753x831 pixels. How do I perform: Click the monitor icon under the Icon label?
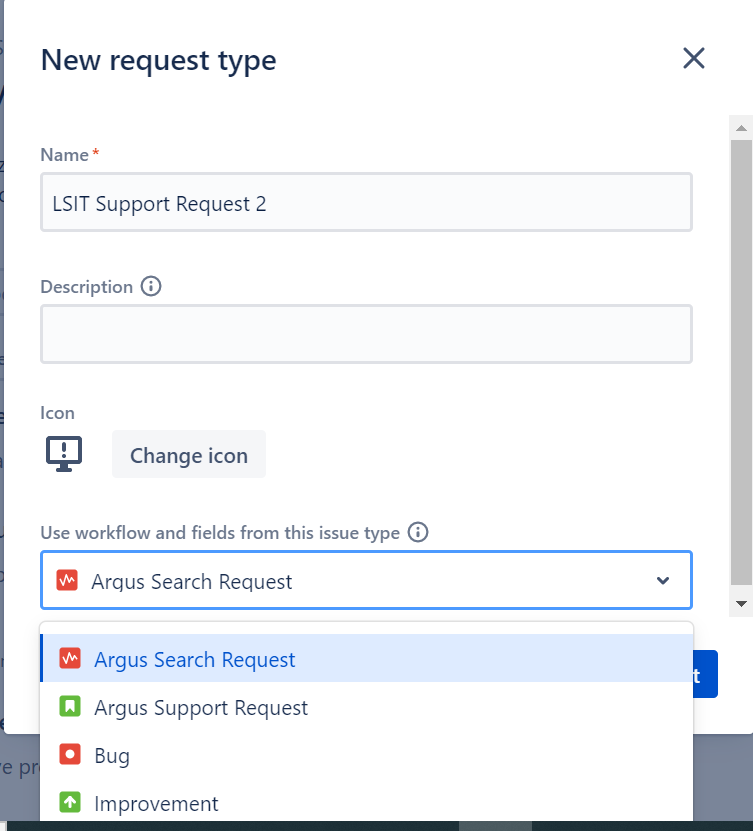pos(64,452)
